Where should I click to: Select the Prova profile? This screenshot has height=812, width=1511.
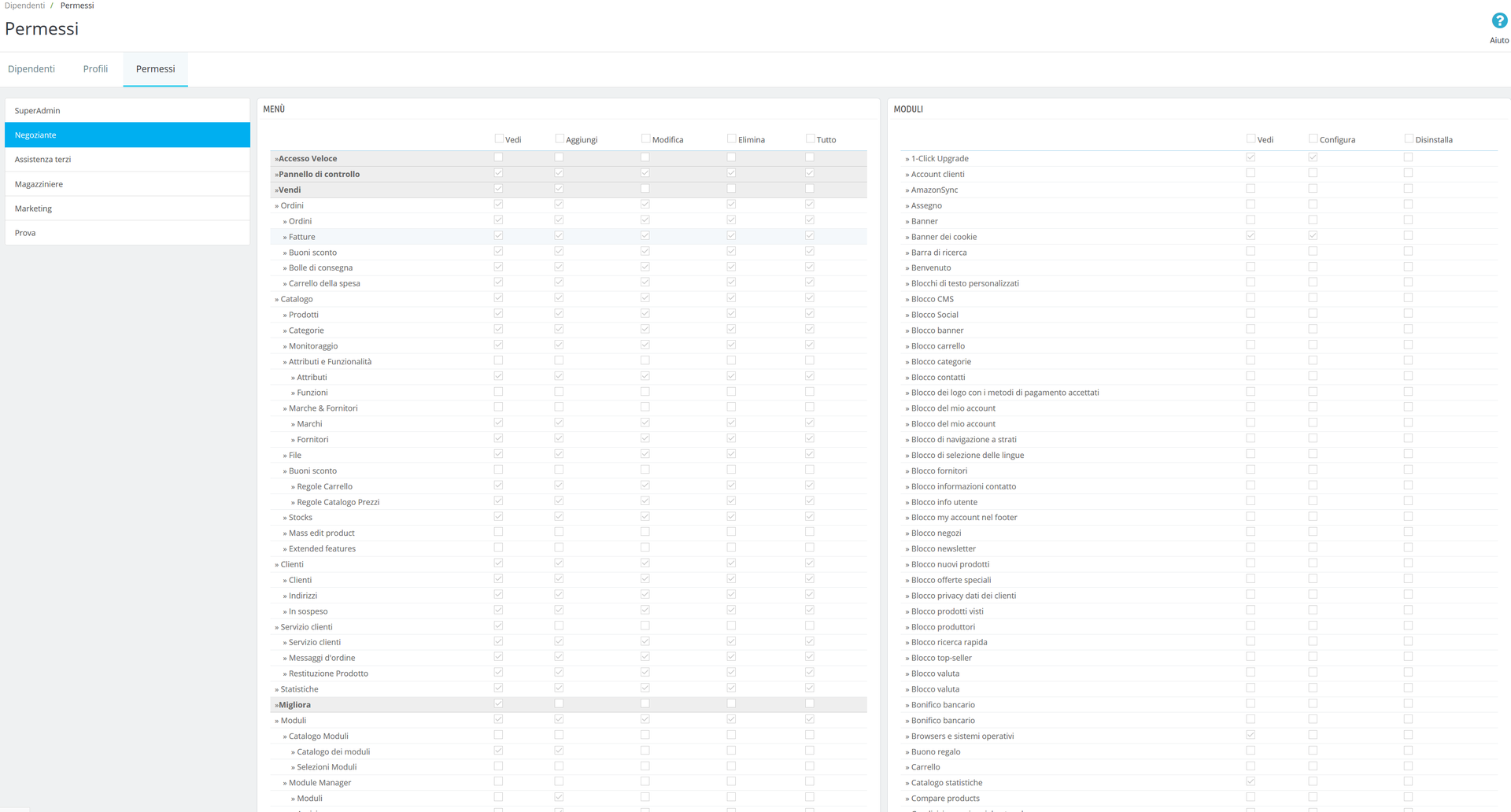127,233
